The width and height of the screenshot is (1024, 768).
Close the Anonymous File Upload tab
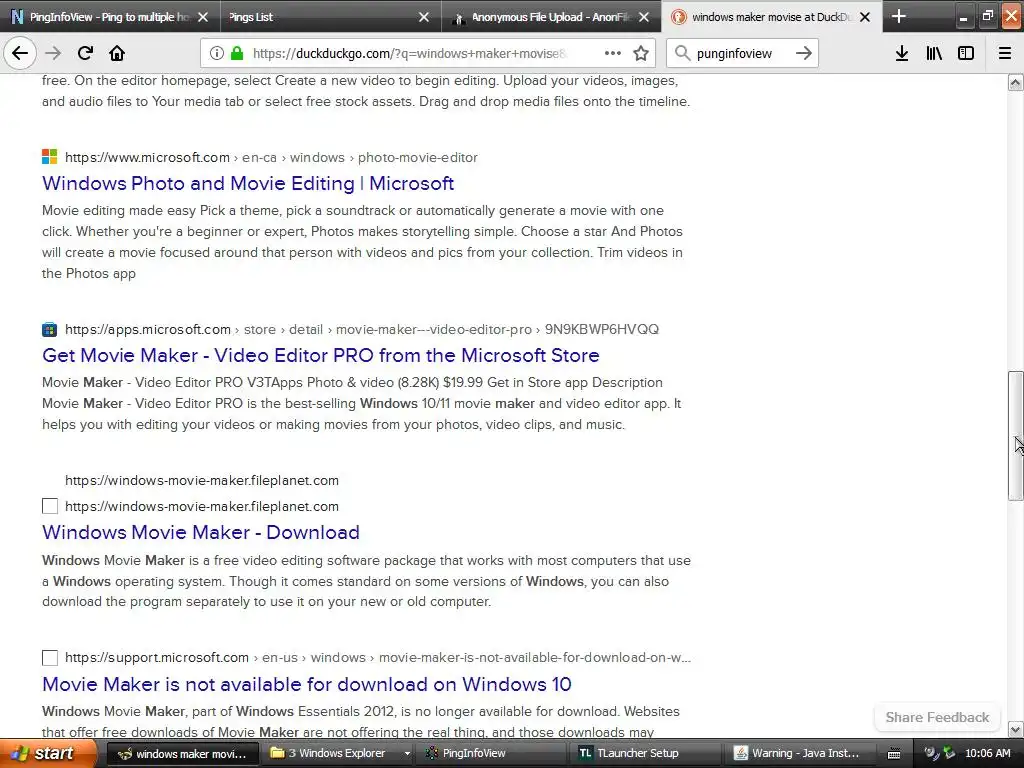pos(644,17)
